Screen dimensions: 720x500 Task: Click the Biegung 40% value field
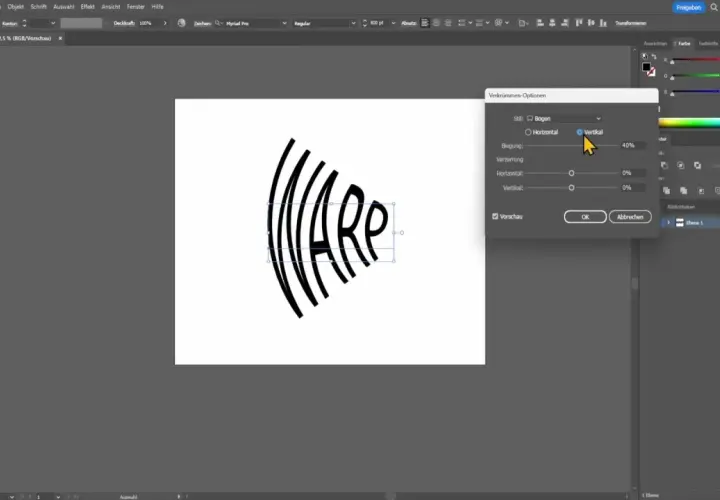[633, 146]
